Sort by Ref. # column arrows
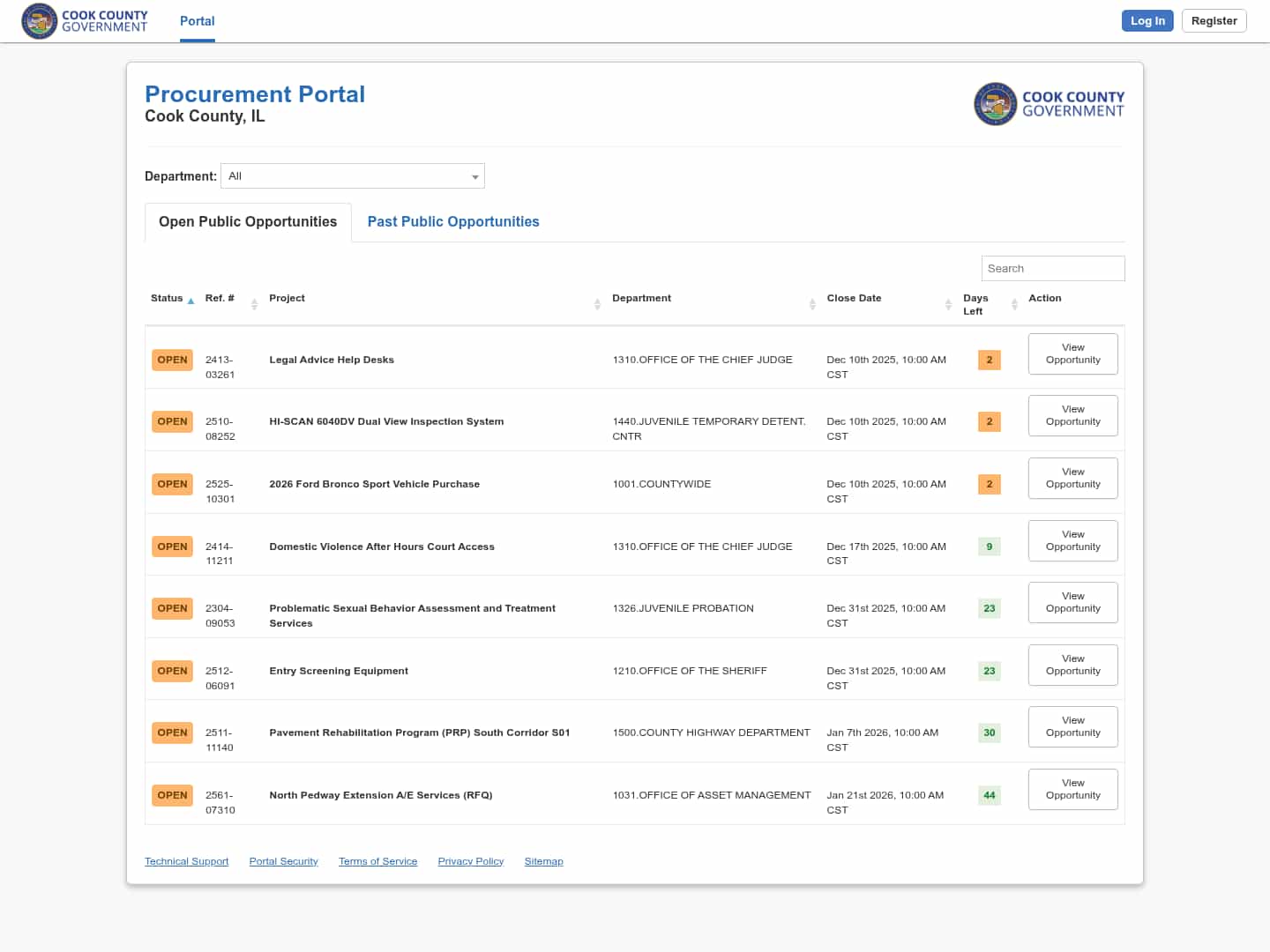 click(254, 304)
